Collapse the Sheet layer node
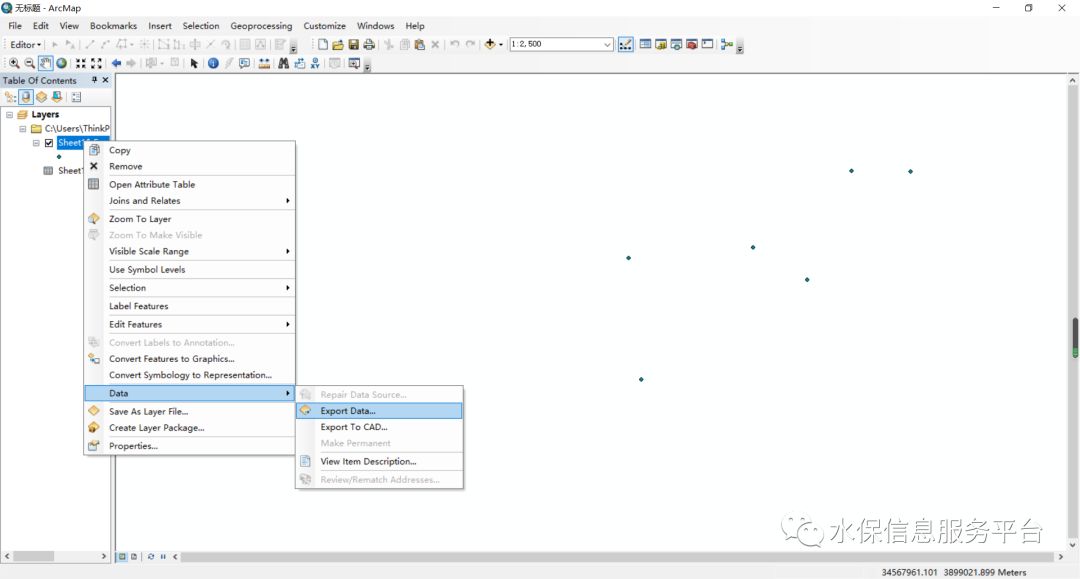This screenshot has height=579, width=1080. click(36, 143)
